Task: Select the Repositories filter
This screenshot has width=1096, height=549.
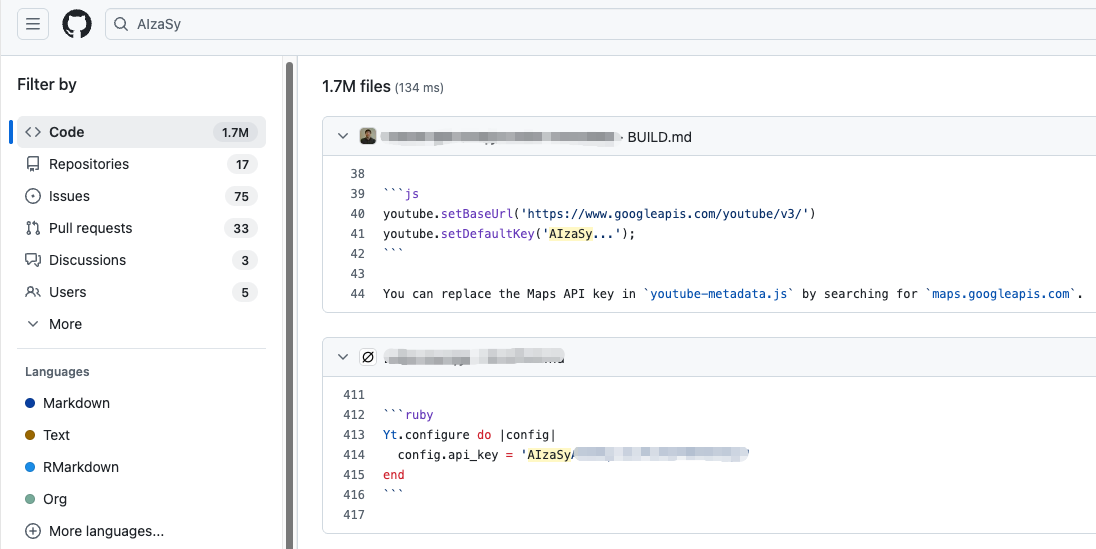Action: point(89,164)
